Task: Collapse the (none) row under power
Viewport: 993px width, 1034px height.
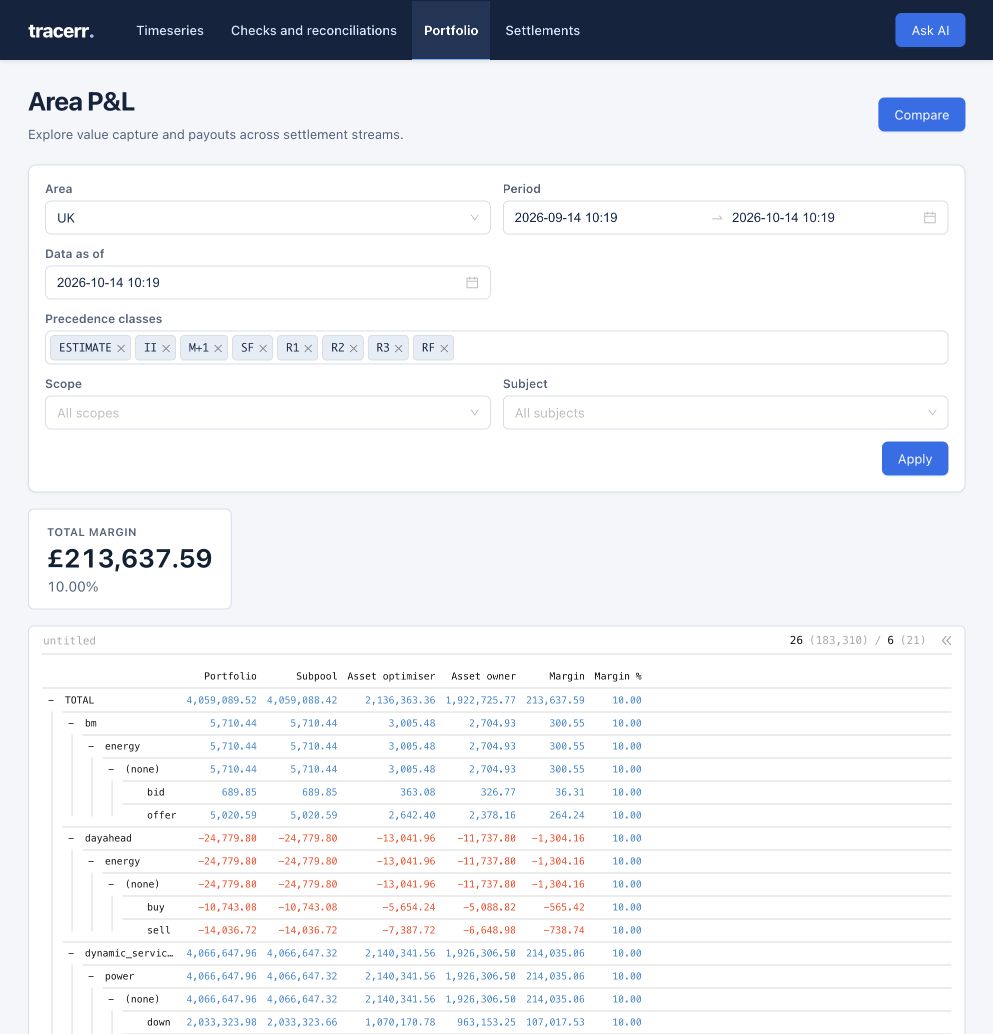Action: (111, 1000)
